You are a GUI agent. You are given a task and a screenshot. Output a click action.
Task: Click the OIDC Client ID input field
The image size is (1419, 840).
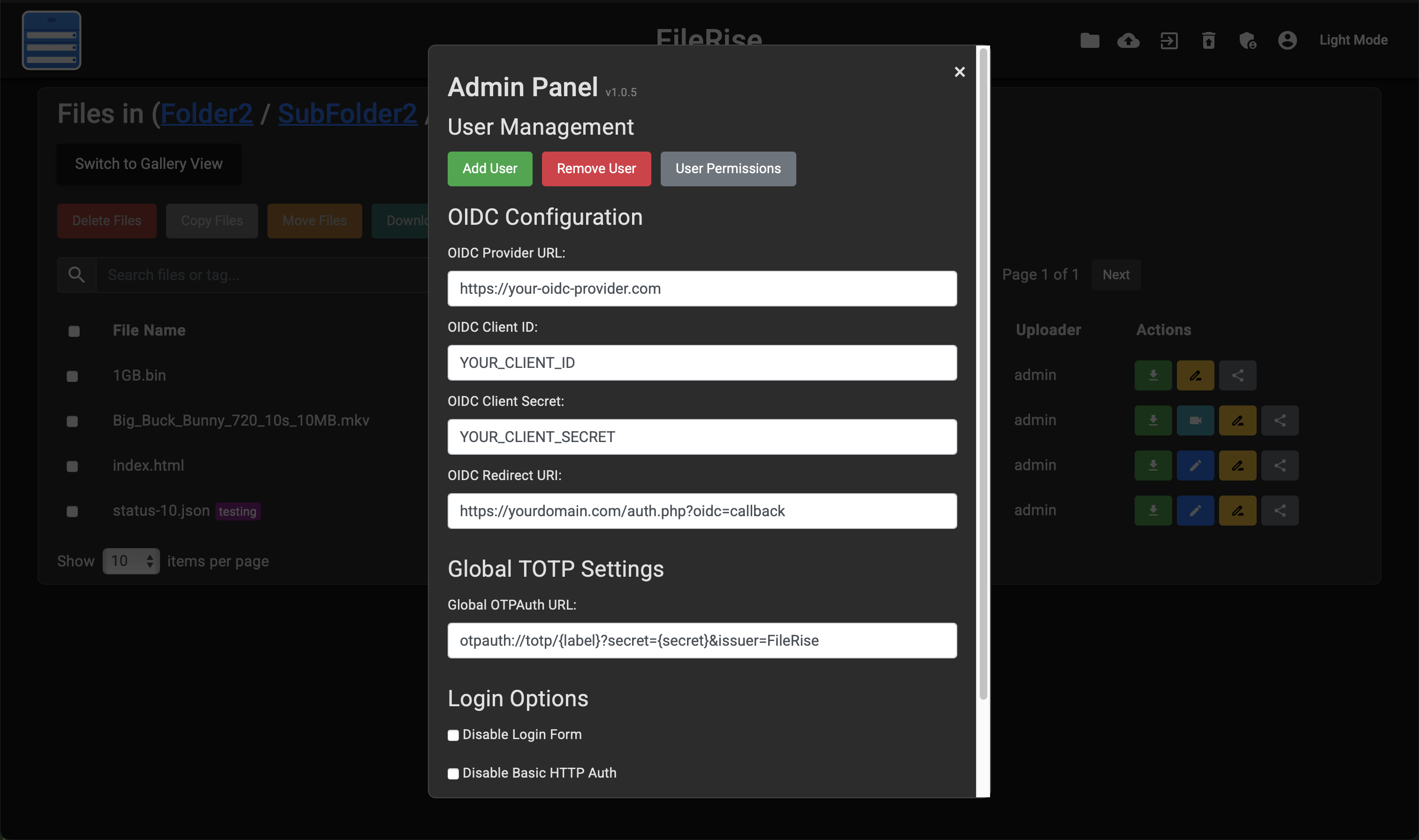pos(702,363)
